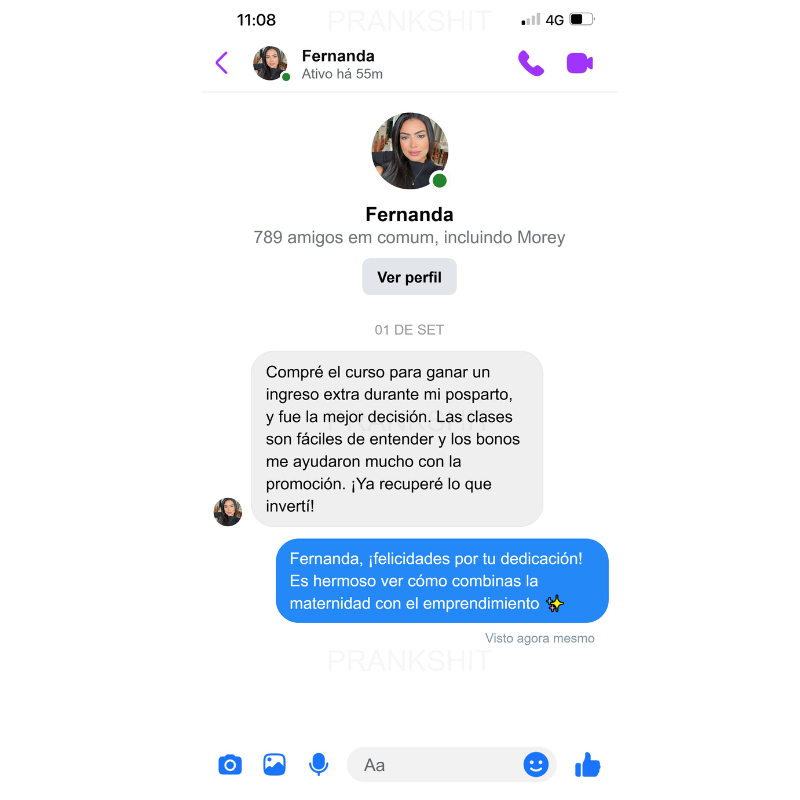Select the blue felicidades reply bubble
Screen dimensions: 800x800
click(442, 581)
